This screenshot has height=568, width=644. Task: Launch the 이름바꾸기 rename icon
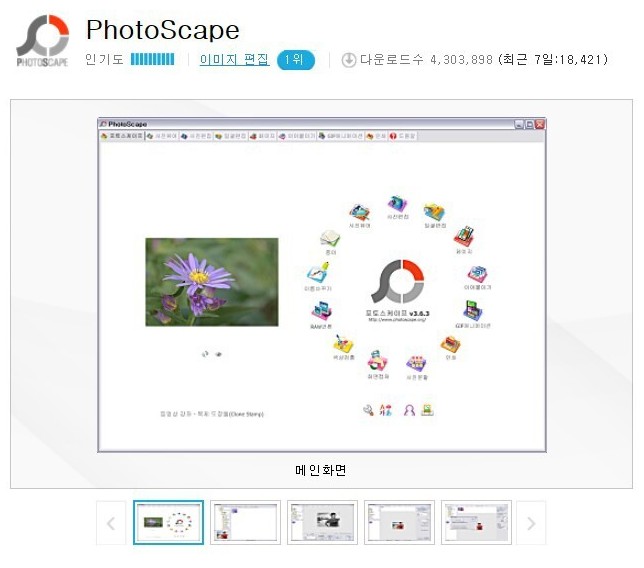tap(317, 273)
